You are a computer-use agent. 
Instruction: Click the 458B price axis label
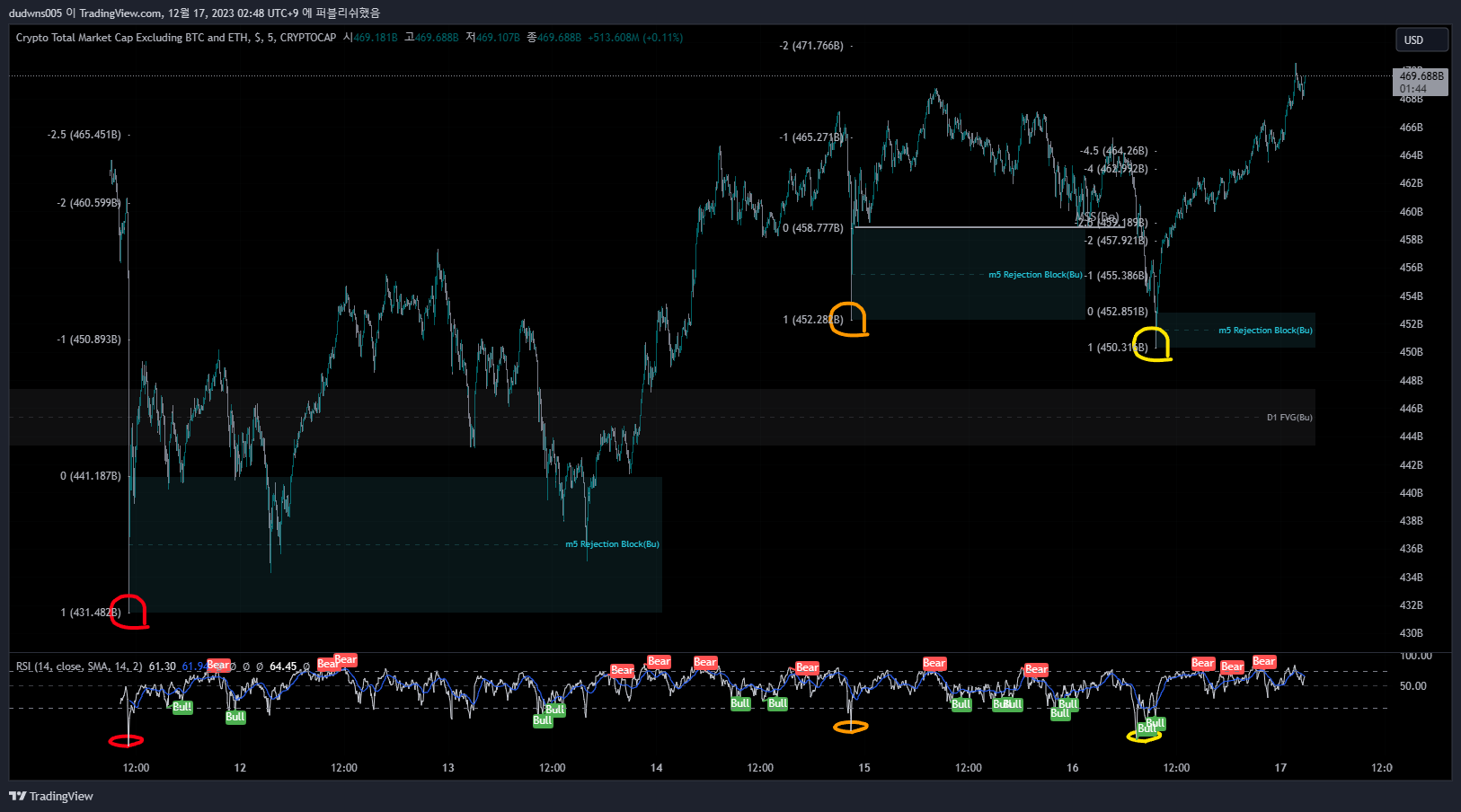coord(1412,240)
